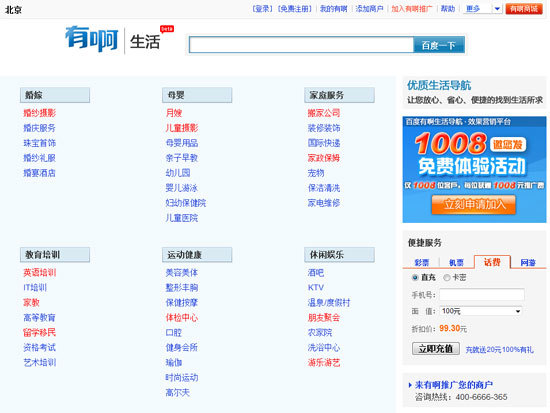The height and width of the screenshot is (413, 550).
Task: Open the 面值 100元 dropdown
Action: [481, 311]
